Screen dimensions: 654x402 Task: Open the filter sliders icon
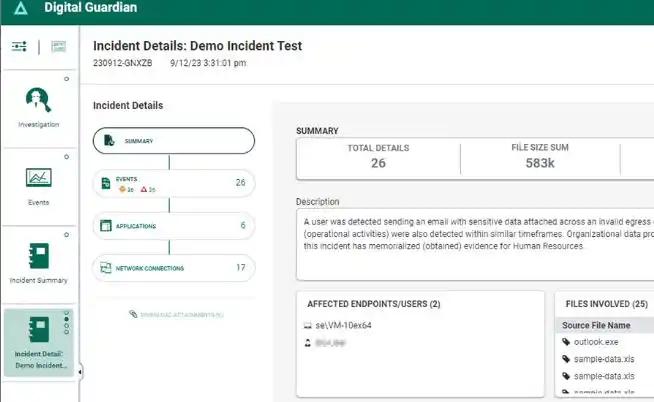tap(19, 46)
